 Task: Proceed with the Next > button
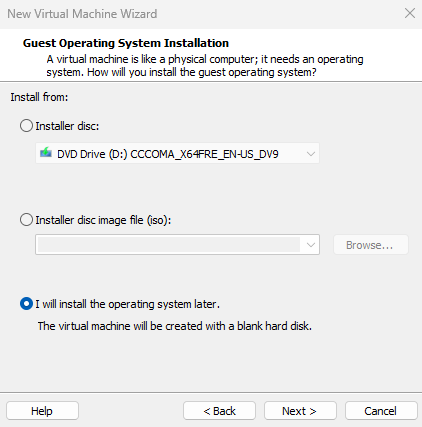300,411
